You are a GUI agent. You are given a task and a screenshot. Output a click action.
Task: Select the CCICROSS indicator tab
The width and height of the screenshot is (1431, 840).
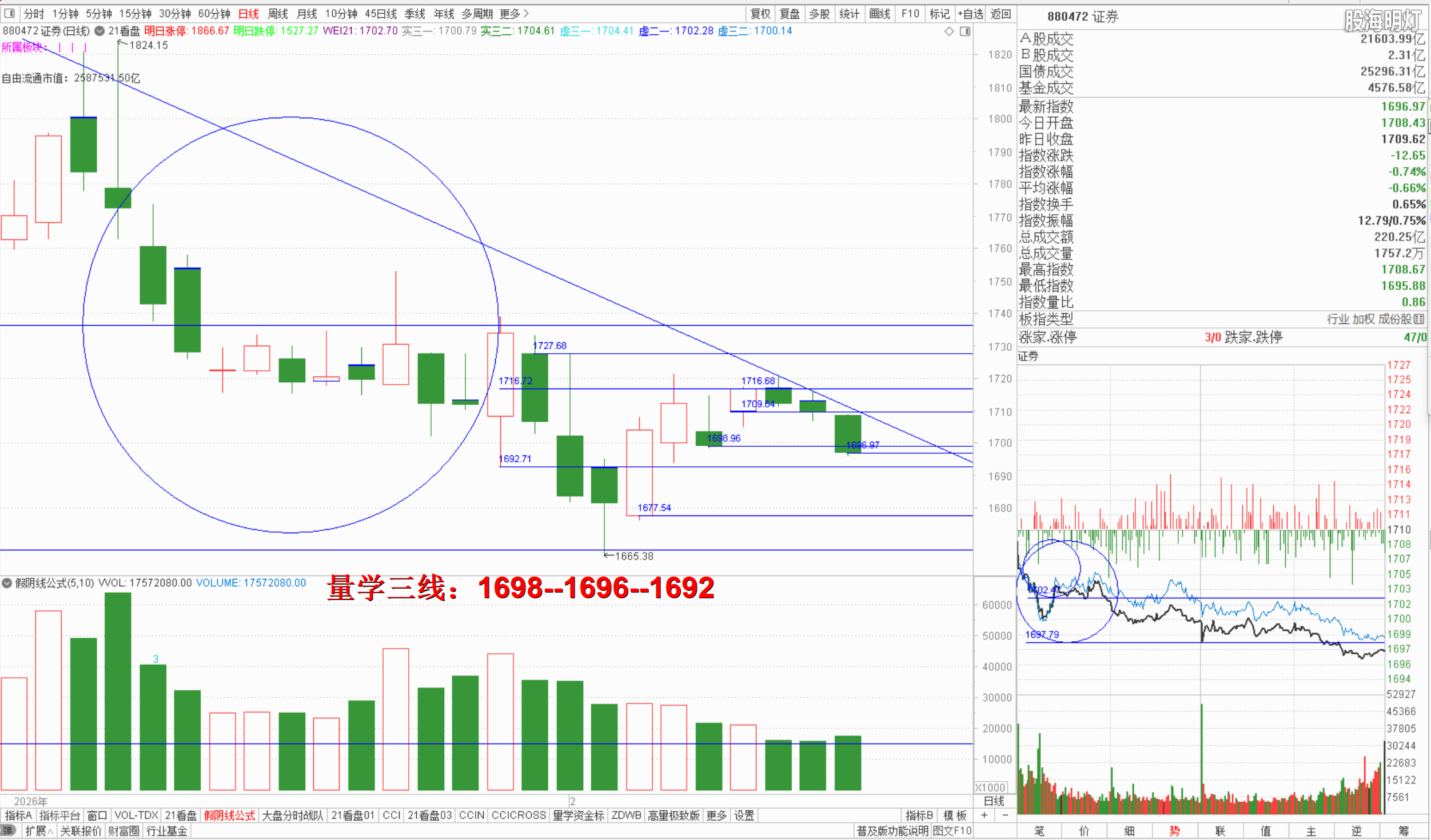point(519,815)
